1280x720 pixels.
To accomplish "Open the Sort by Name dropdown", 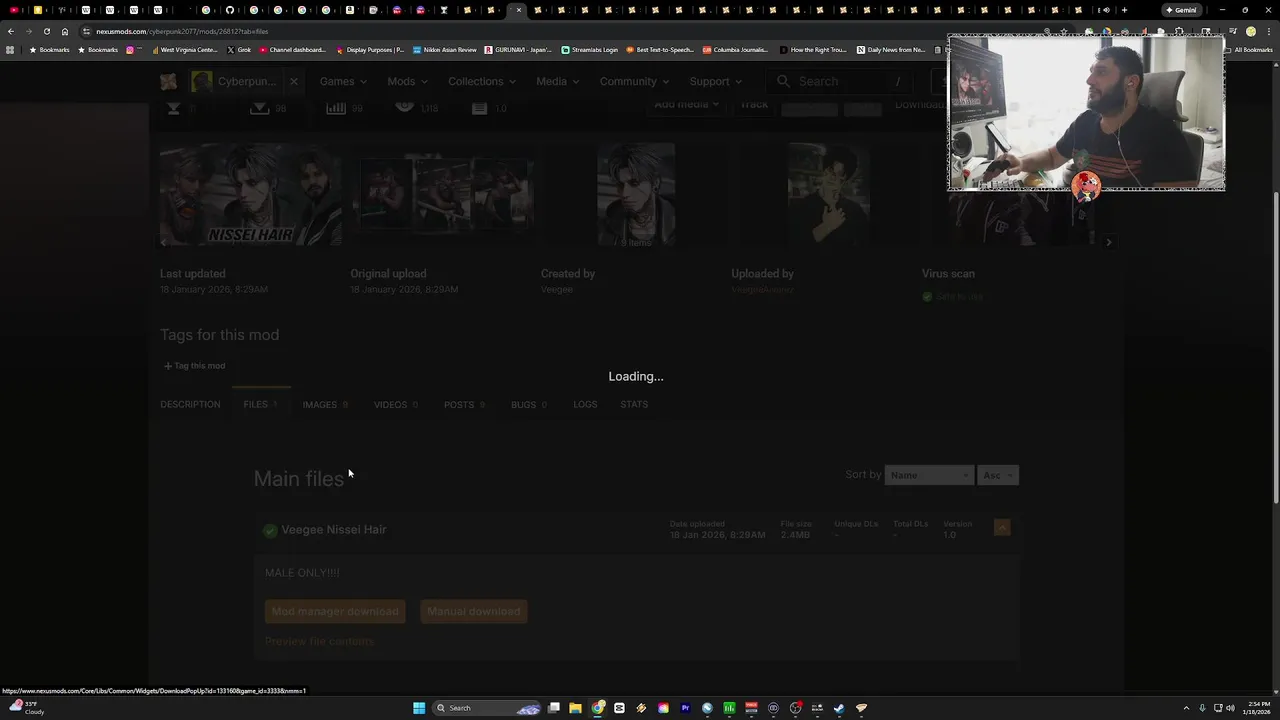I will (x=929, y=475).
